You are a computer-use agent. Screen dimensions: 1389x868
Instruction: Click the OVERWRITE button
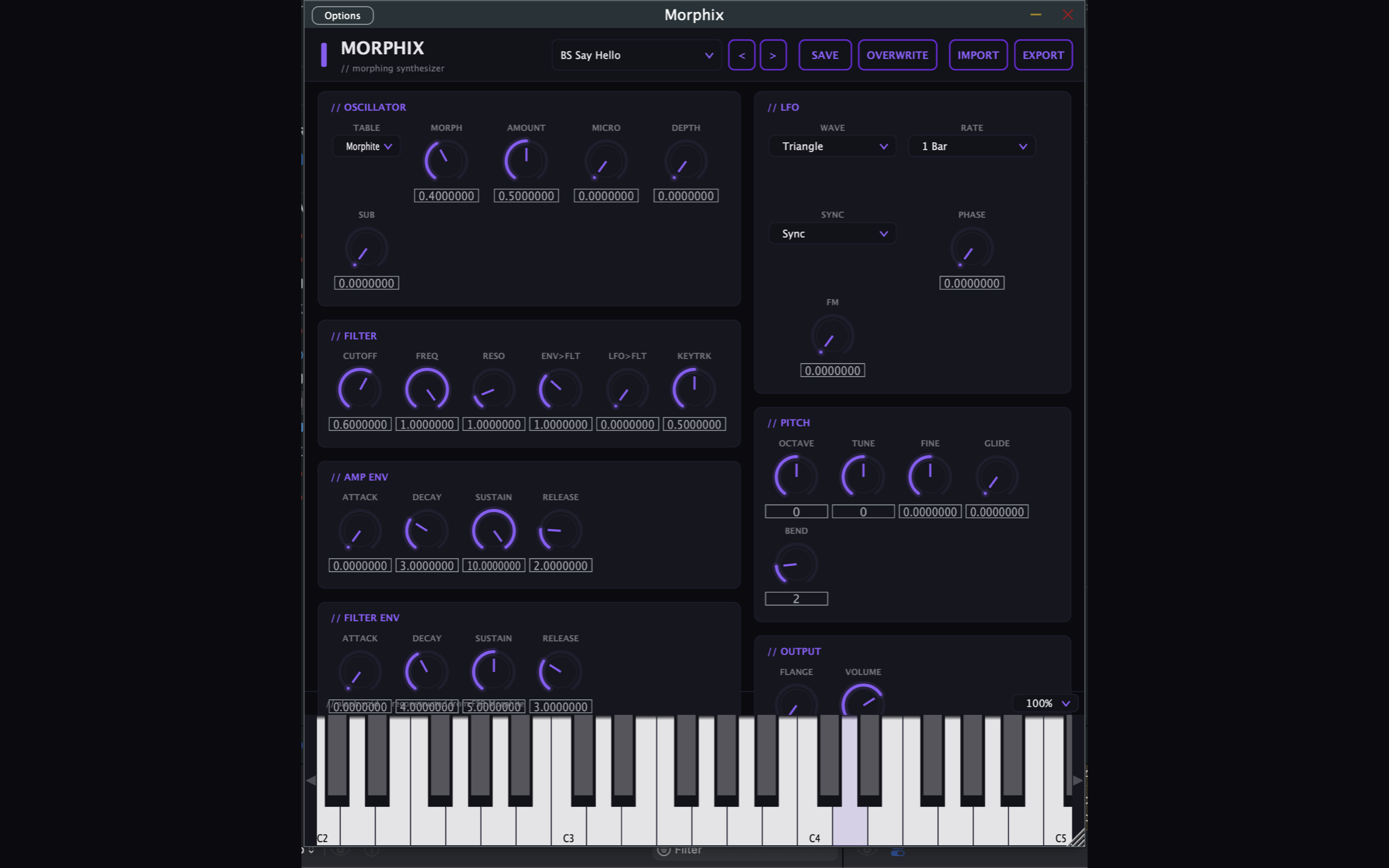click(x=897, y=55)
